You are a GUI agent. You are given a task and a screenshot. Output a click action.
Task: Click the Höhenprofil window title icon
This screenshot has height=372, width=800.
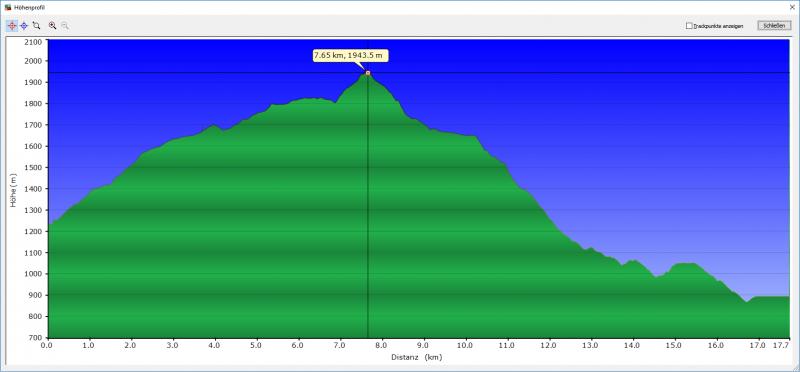tap(7, 7)
